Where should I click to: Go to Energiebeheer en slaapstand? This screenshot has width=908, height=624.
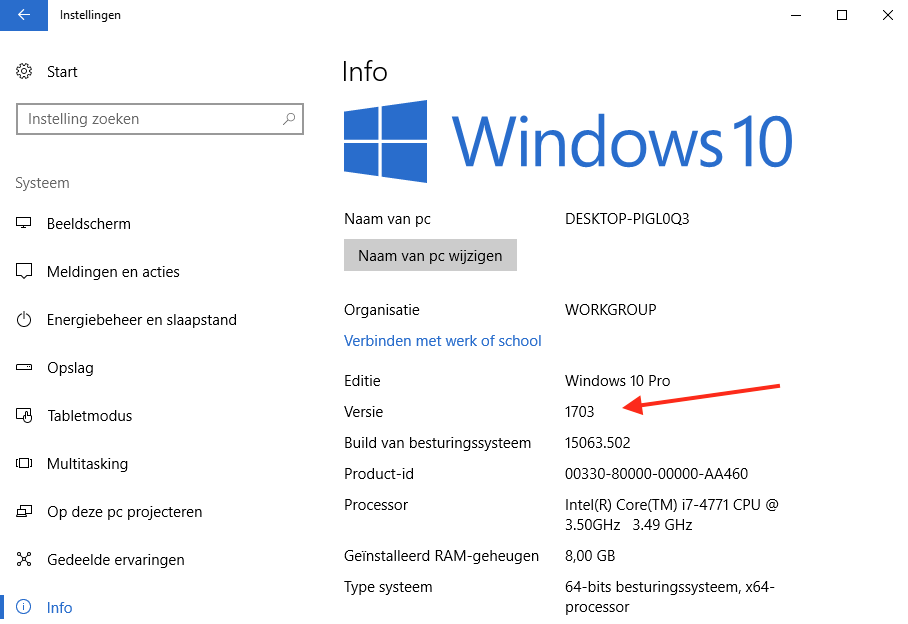[141, 320]
